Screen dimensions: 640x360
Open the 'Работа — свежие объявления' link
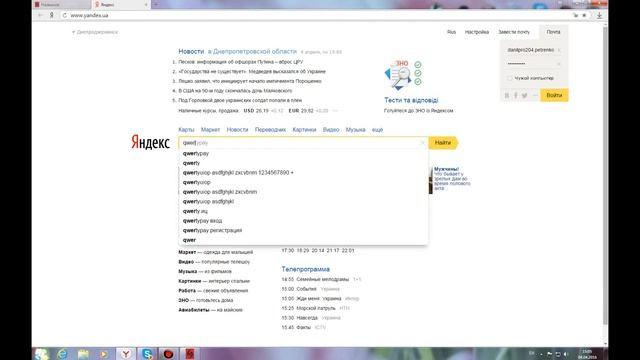213,291
